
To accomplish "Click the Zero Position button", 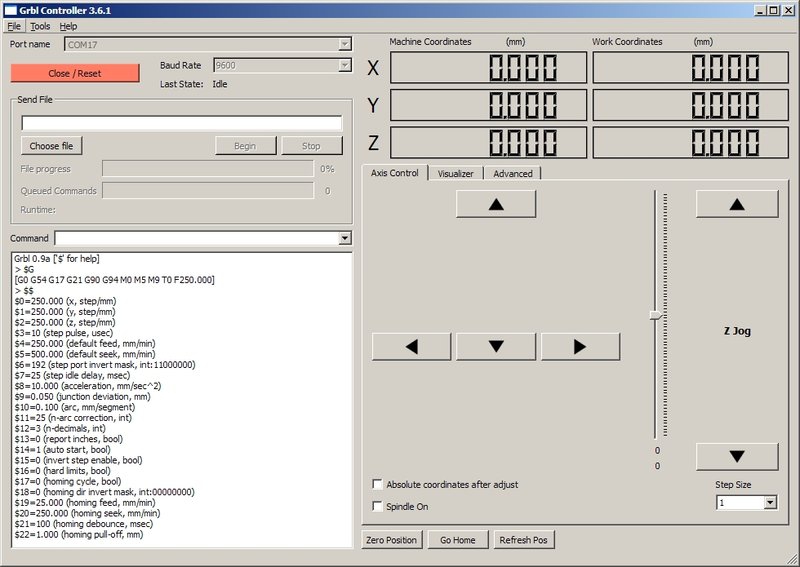I will [x=391, y=540].
